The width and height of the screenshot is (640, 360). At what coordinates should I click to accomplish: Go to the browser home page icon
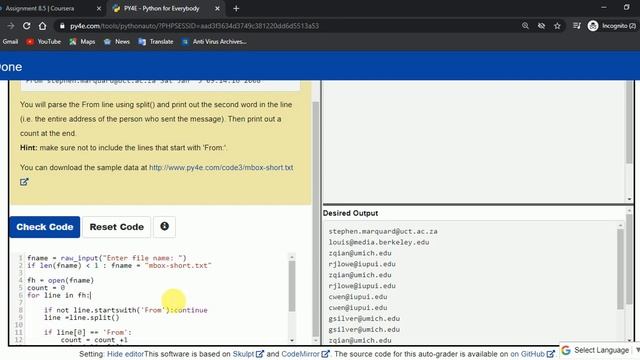coord(42,26)
